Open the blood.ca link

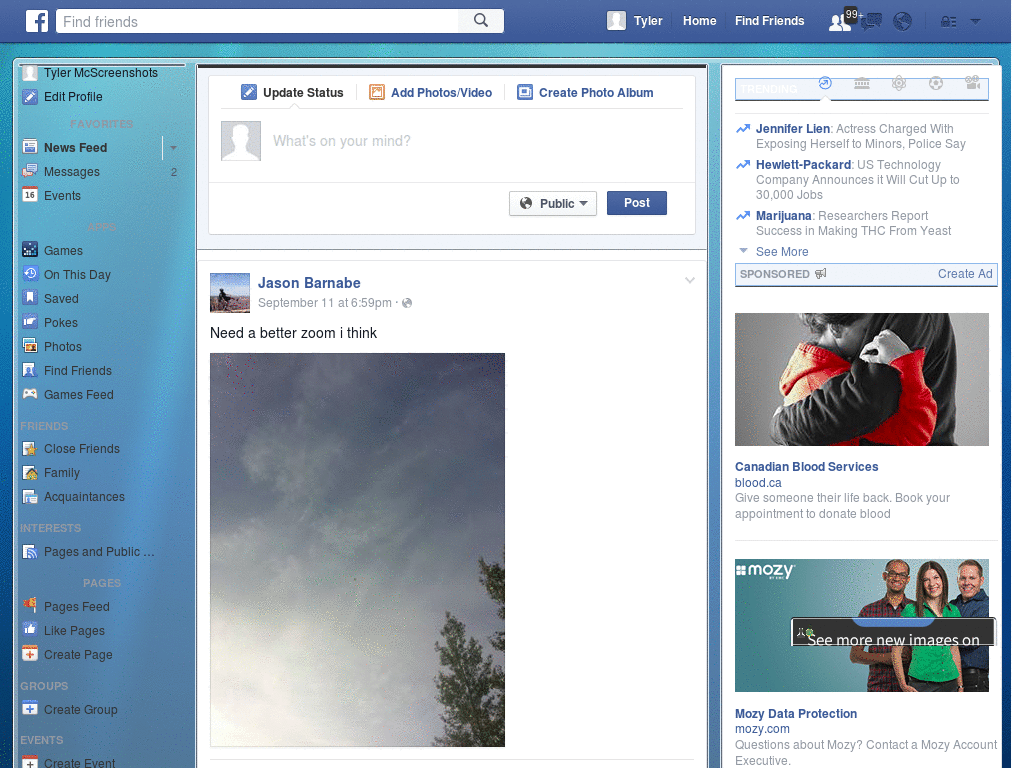757,482
